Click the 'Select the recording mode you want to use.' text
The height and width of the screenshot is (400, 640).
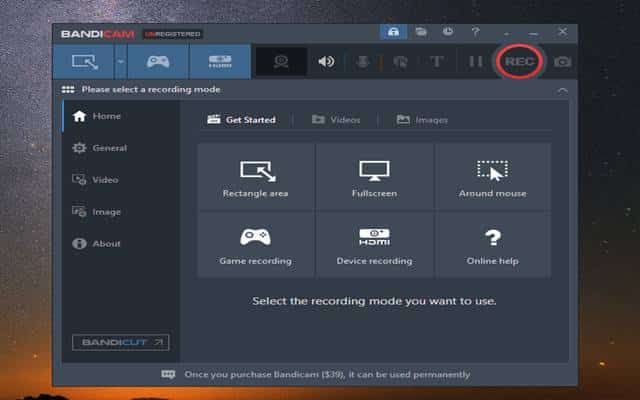[x=374, y=301]
